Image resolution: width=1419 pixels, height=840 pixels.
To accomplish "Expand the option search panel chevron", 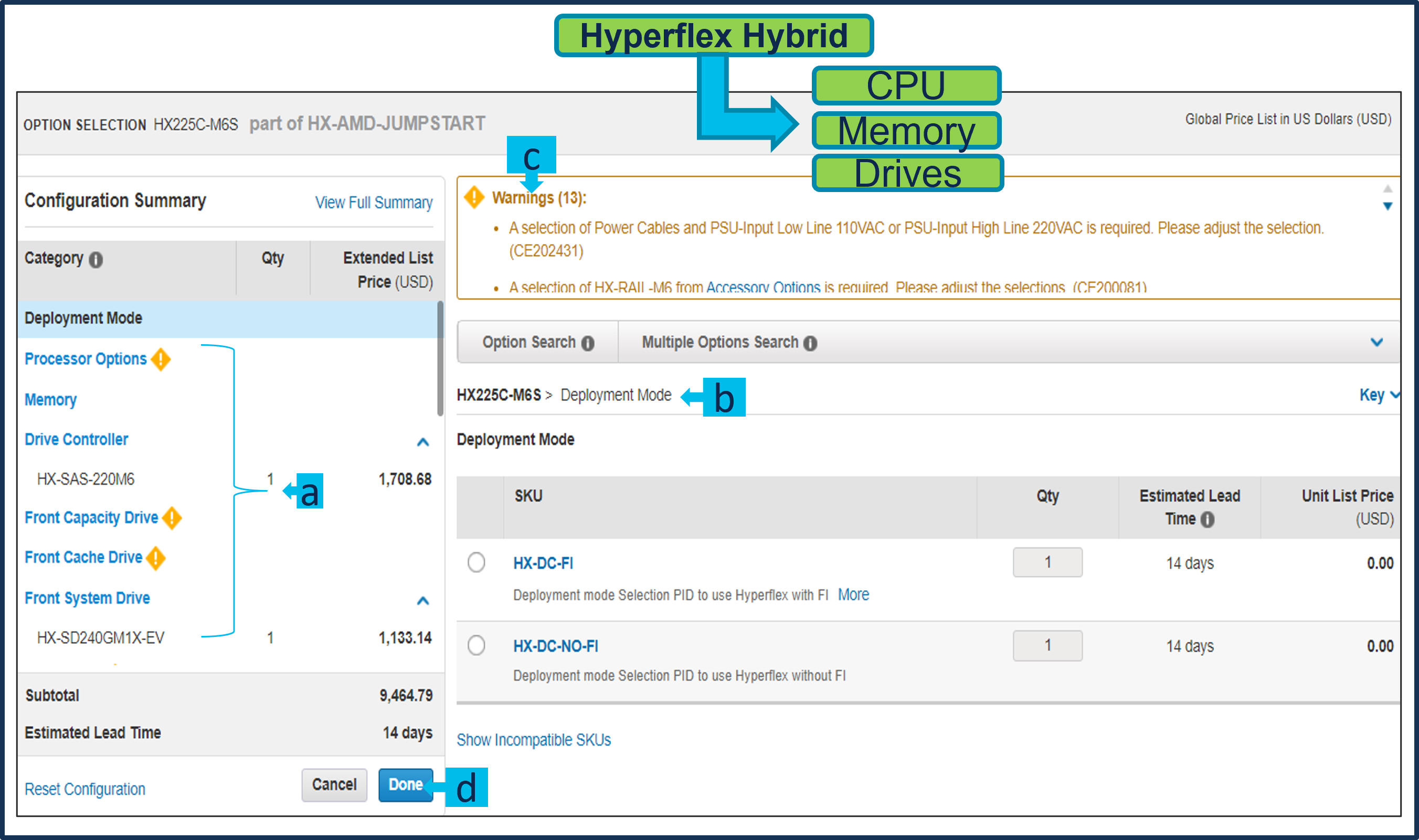I will coord(1376,342).
